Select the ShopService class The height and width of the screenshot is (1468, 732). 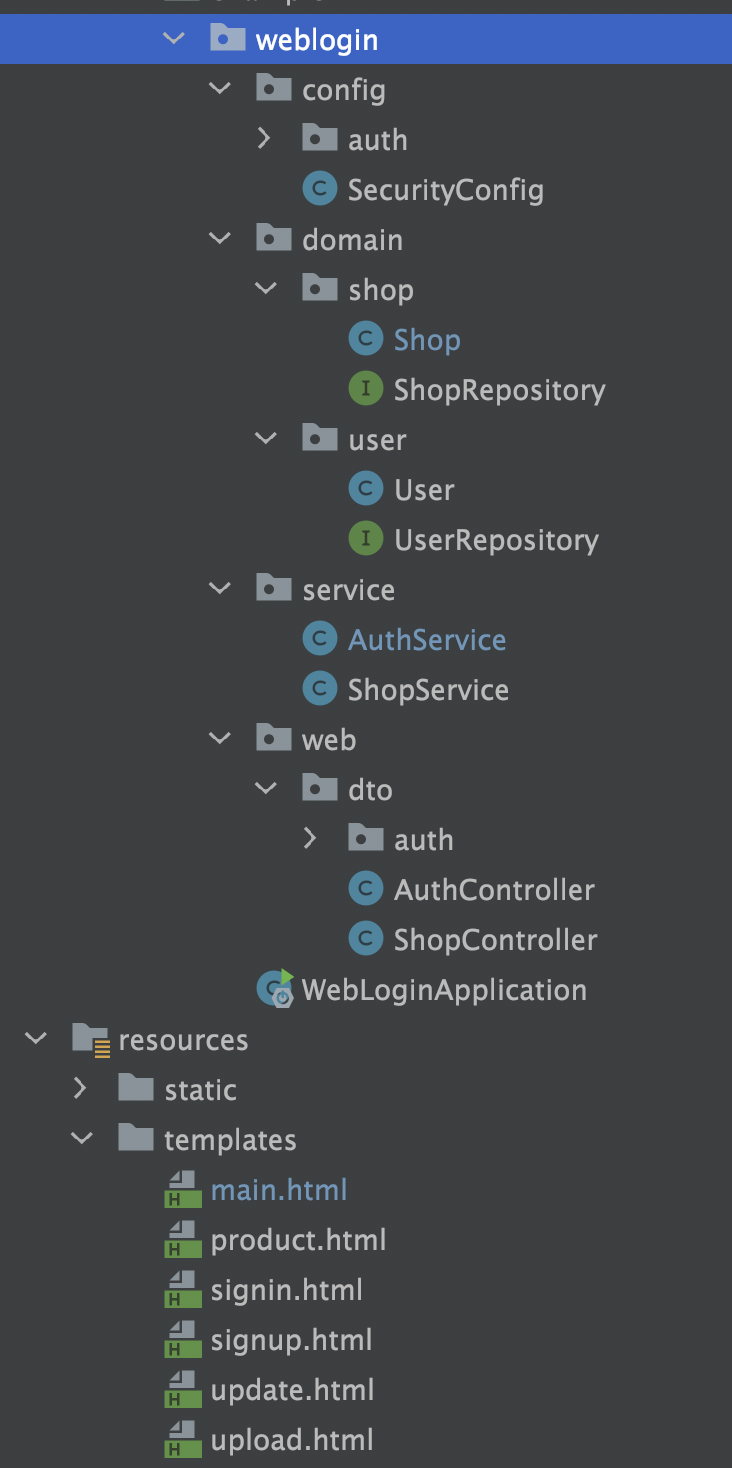pos(428,690)
